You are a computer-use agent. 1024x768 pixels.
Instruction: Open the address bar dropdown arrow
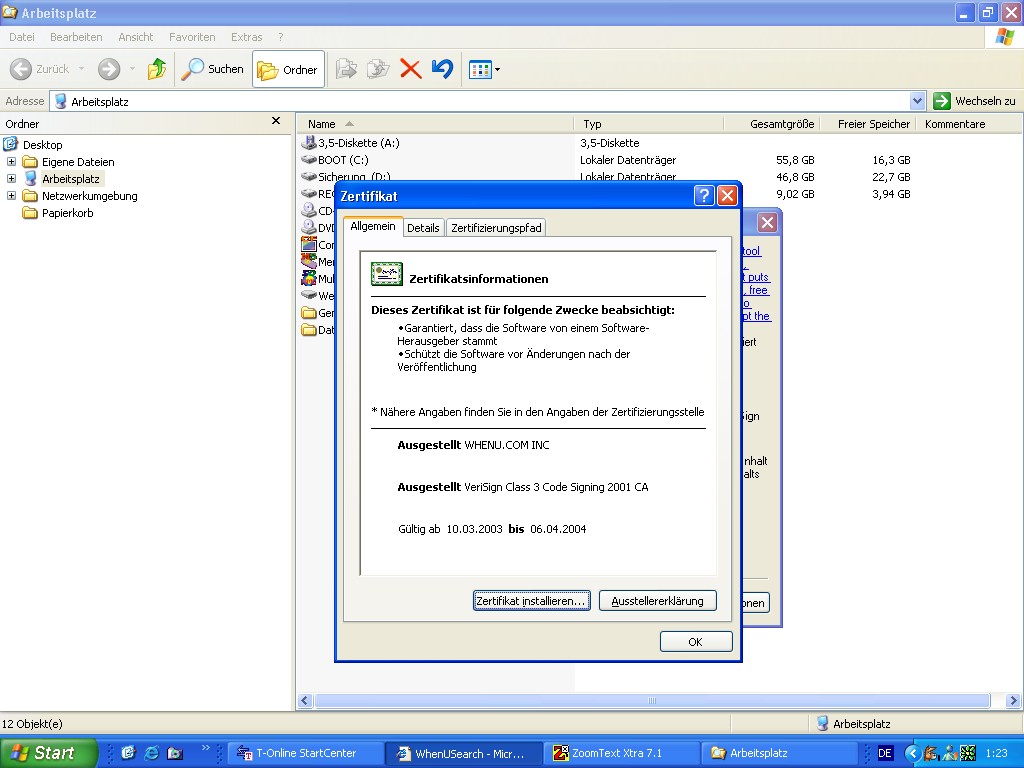pos(917,101)
